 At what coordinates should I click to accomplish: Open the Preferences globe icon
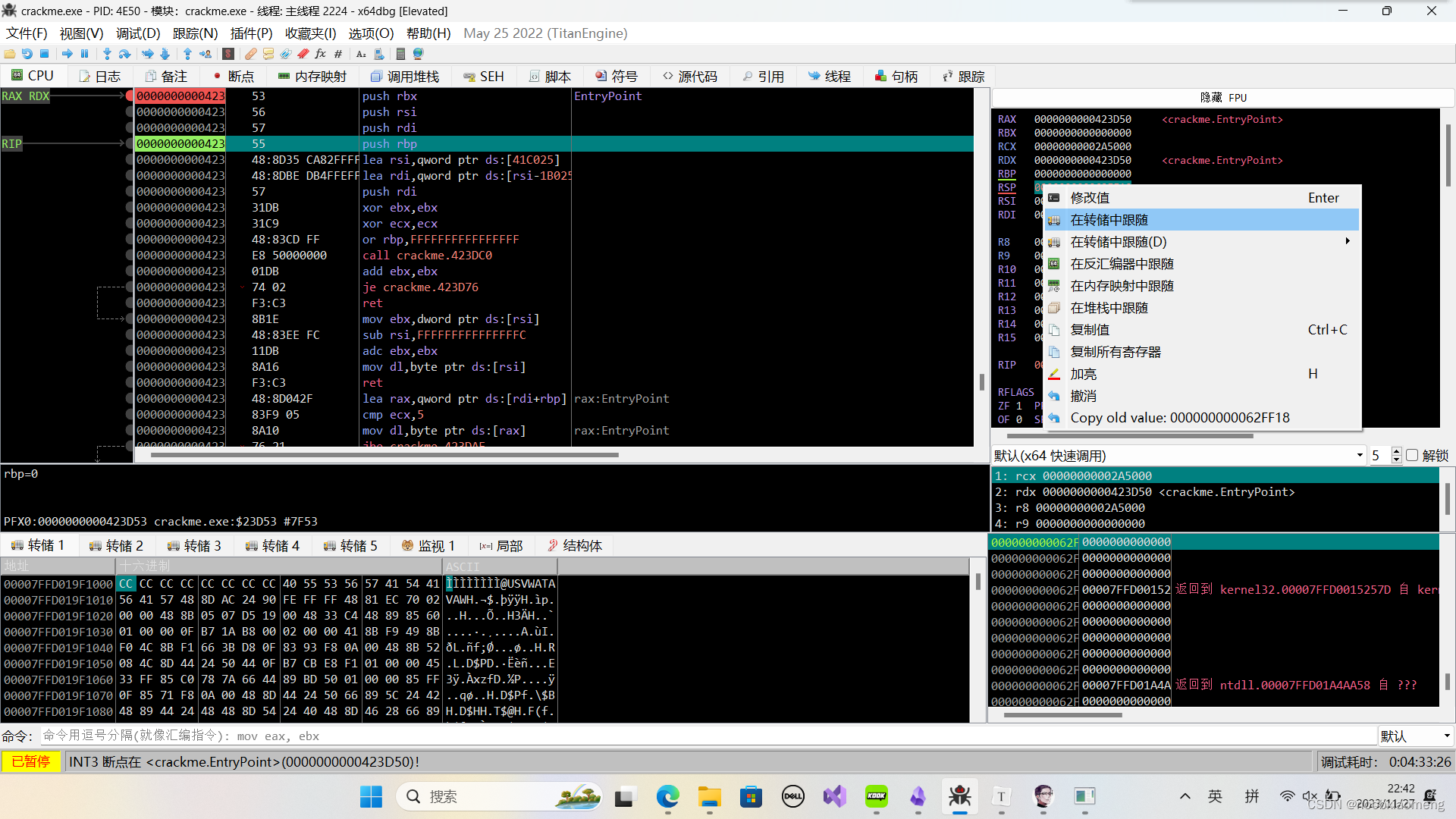click(x=417, y=54)
